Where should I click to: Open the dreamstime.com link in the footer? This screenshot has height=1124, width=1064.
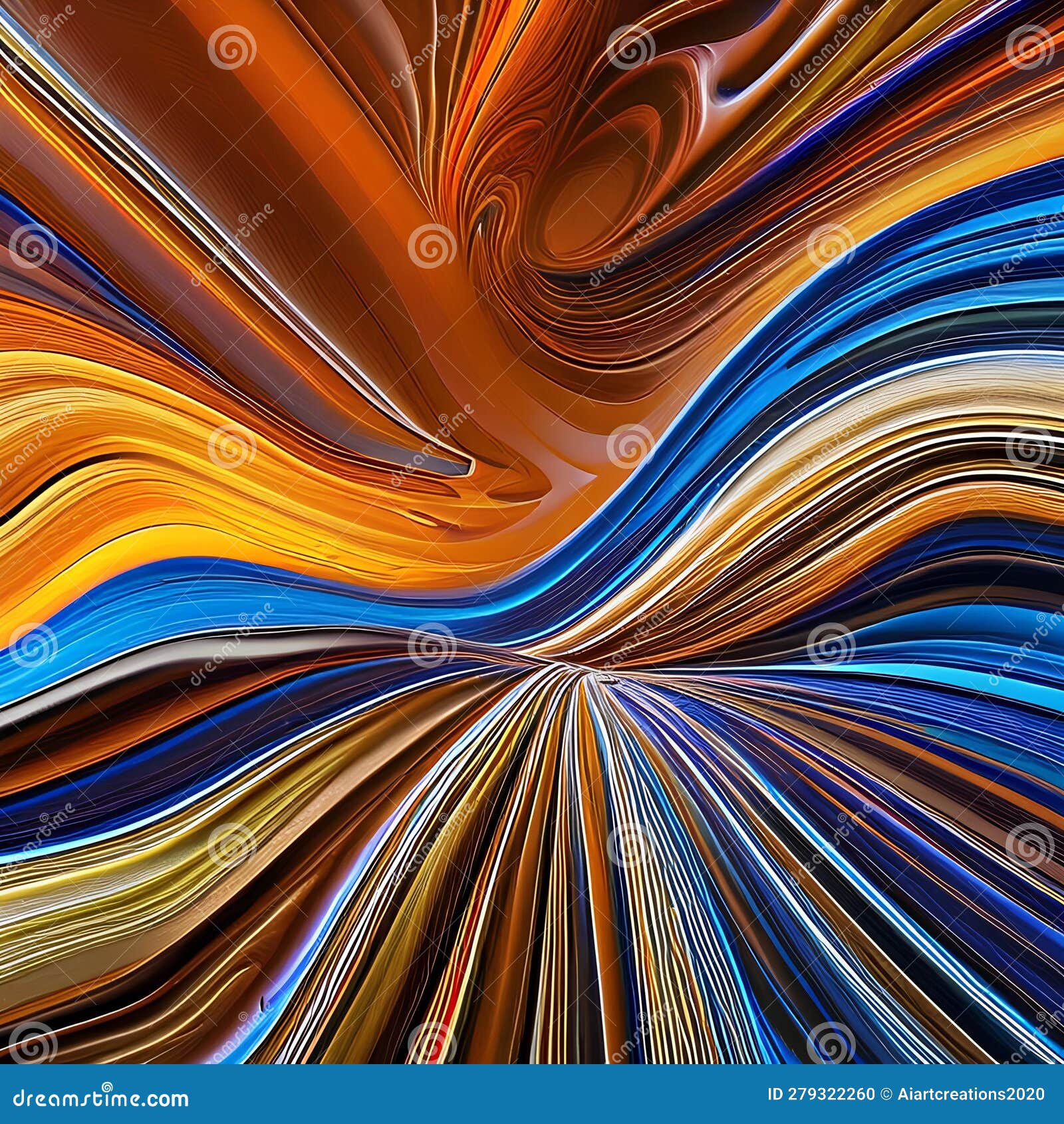coord(100,1095)
